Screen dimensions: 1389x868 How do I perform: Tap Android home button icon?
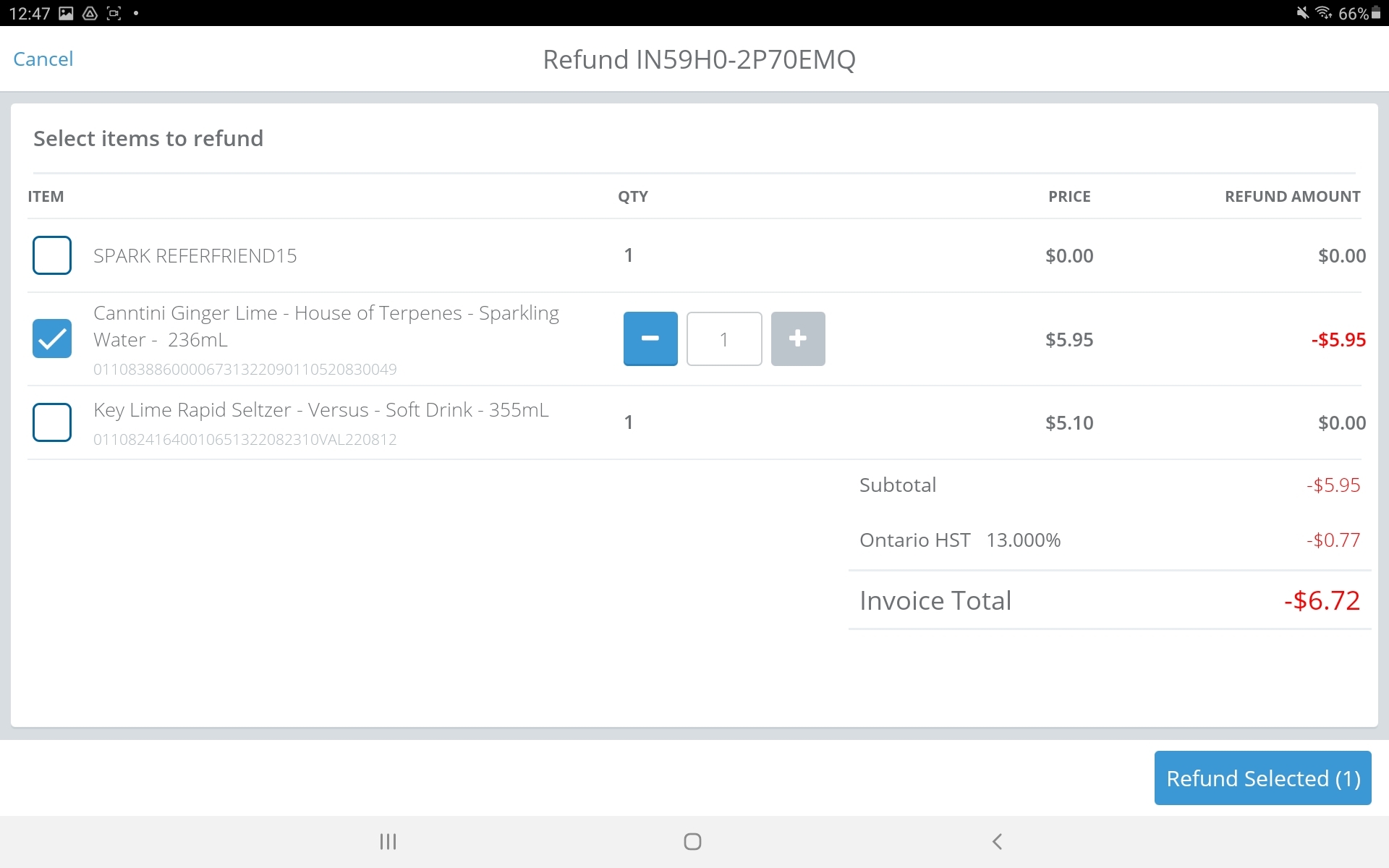click(x=692, y=841)
